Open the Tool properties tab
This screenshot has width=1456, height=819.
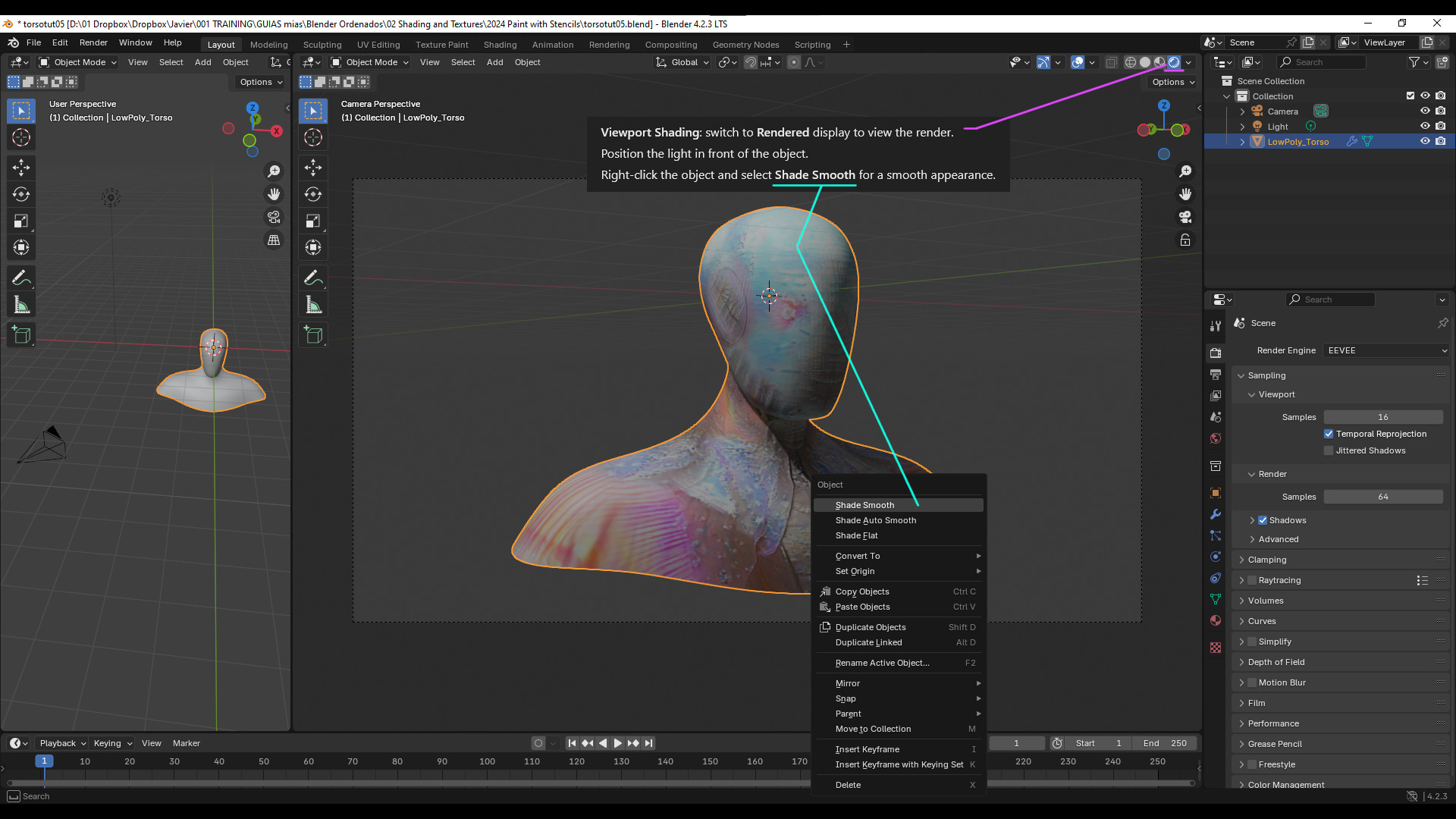coord(1216,325)
